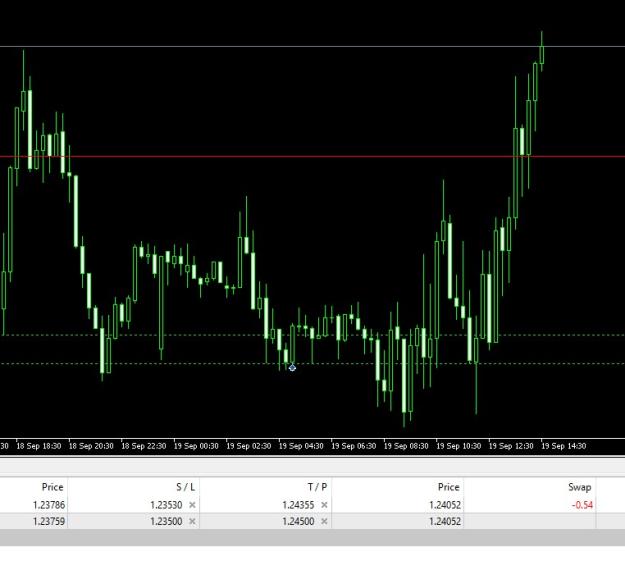Select the lower dashed order level line

coord(312,363)
